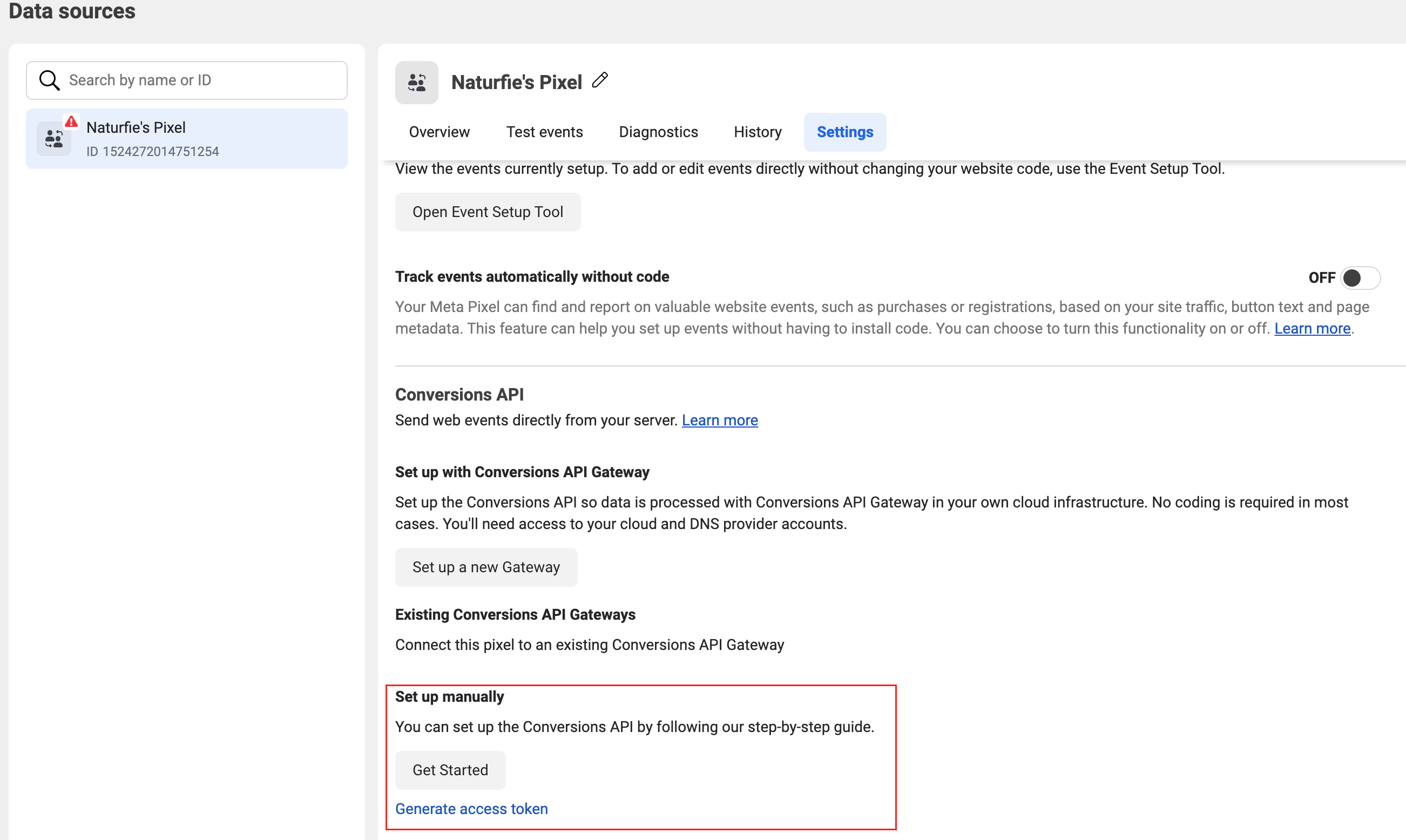The height and width of the screenshot is (840, 1406).
Task: Open the History tab
Action: click(x=758, y=132)
